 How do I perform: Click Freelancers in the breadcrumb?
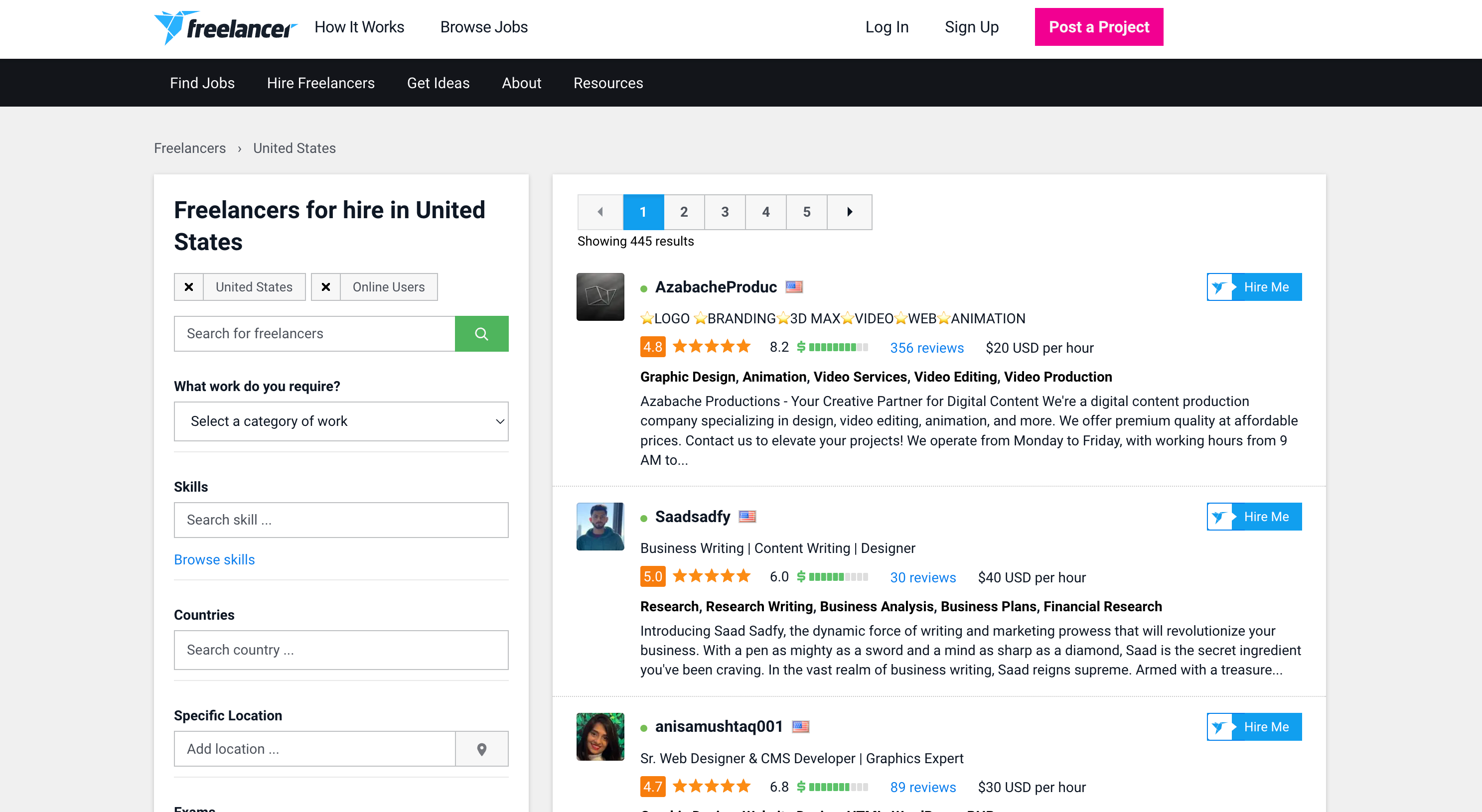190,148
